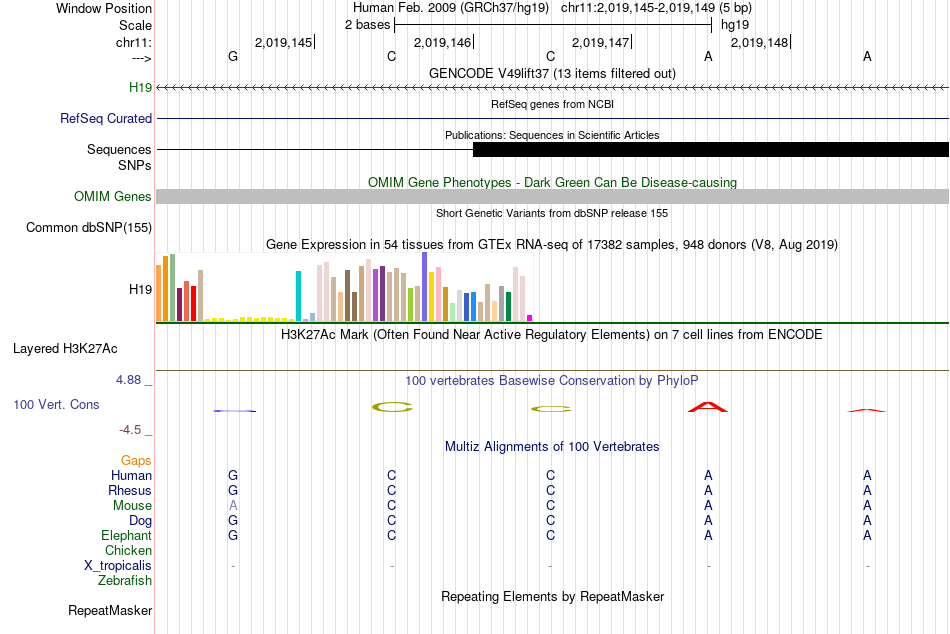Click the H3K27Ac Mark track title
950x634 pixels.
pos(552,335)
